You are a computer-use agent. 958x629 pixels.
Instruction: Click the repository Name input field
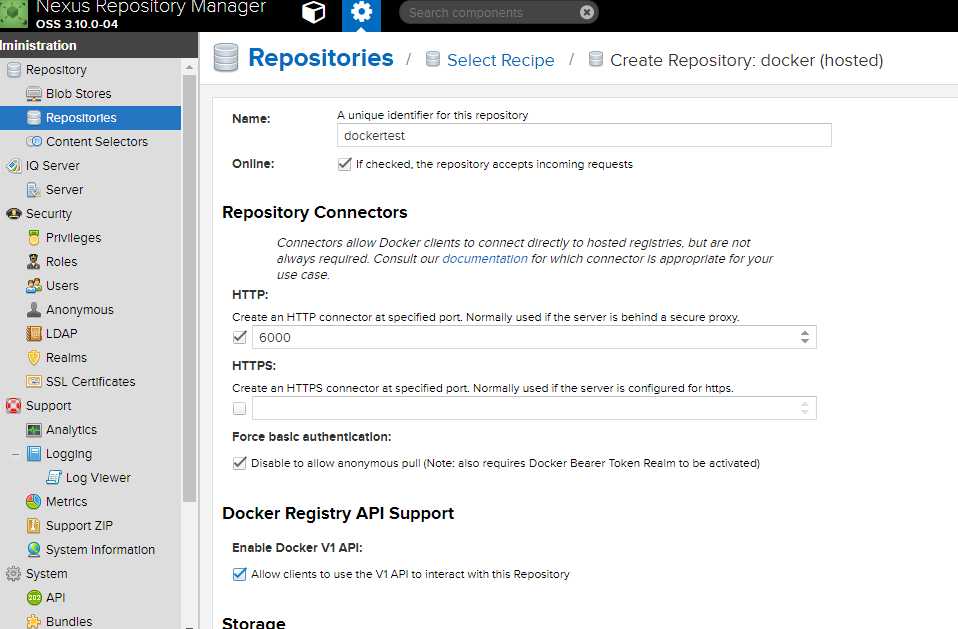[x=584, y=136]
